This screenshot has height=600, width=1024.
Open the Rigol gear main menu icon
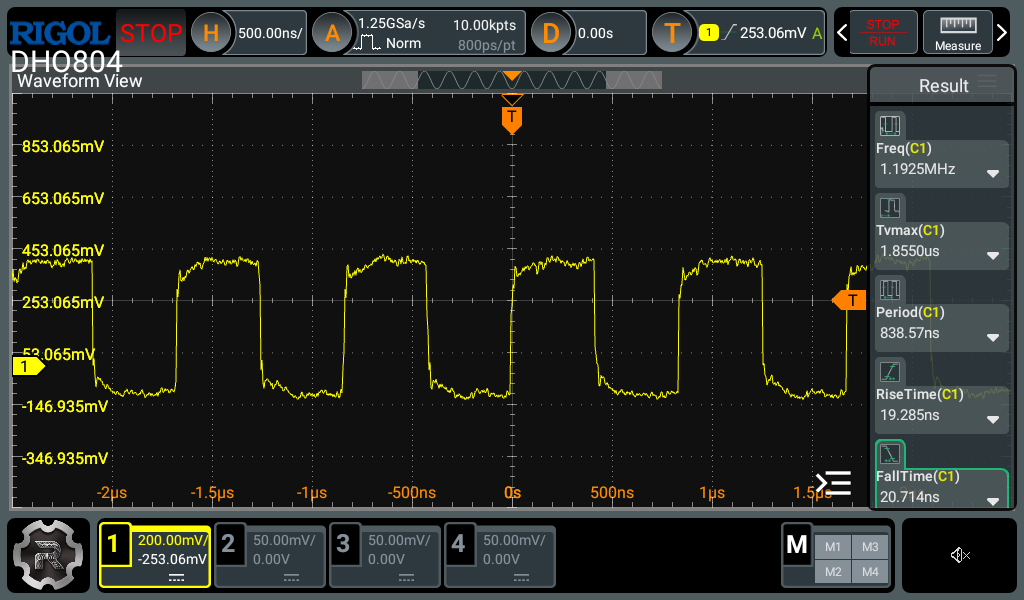click(48, 556)
